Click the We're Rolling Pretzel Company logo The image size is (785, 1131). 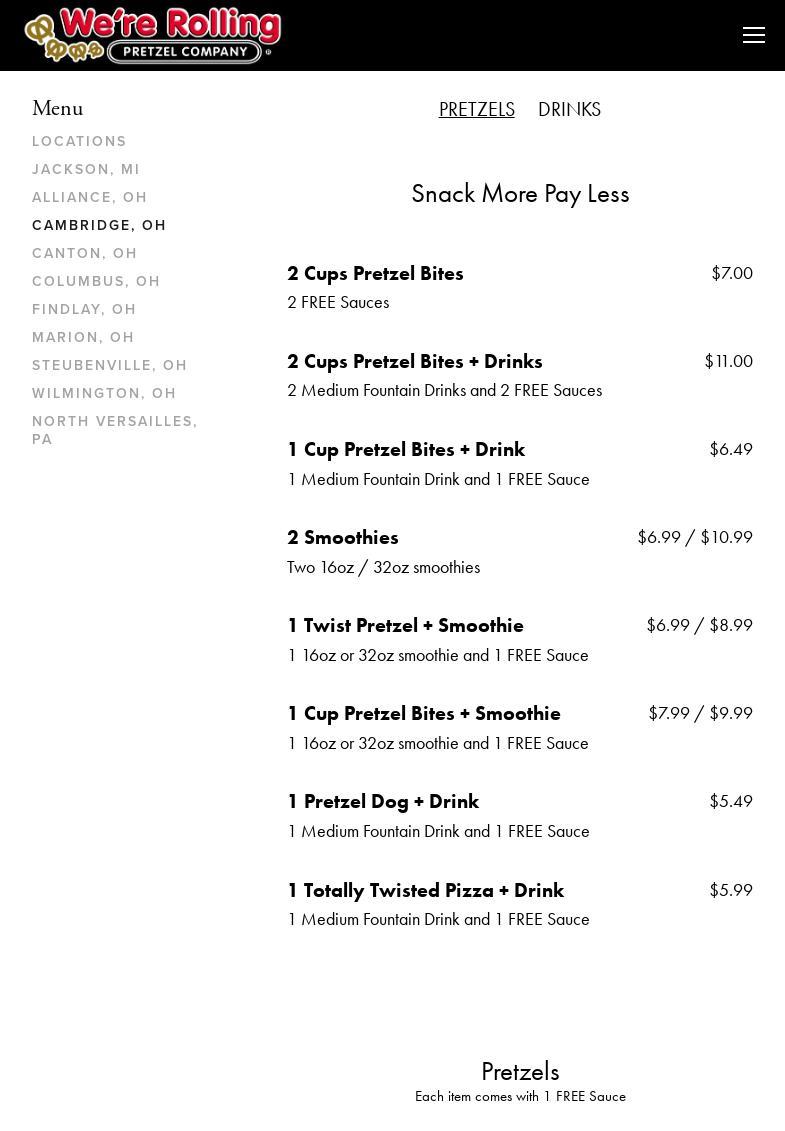(x=153, y=36)
